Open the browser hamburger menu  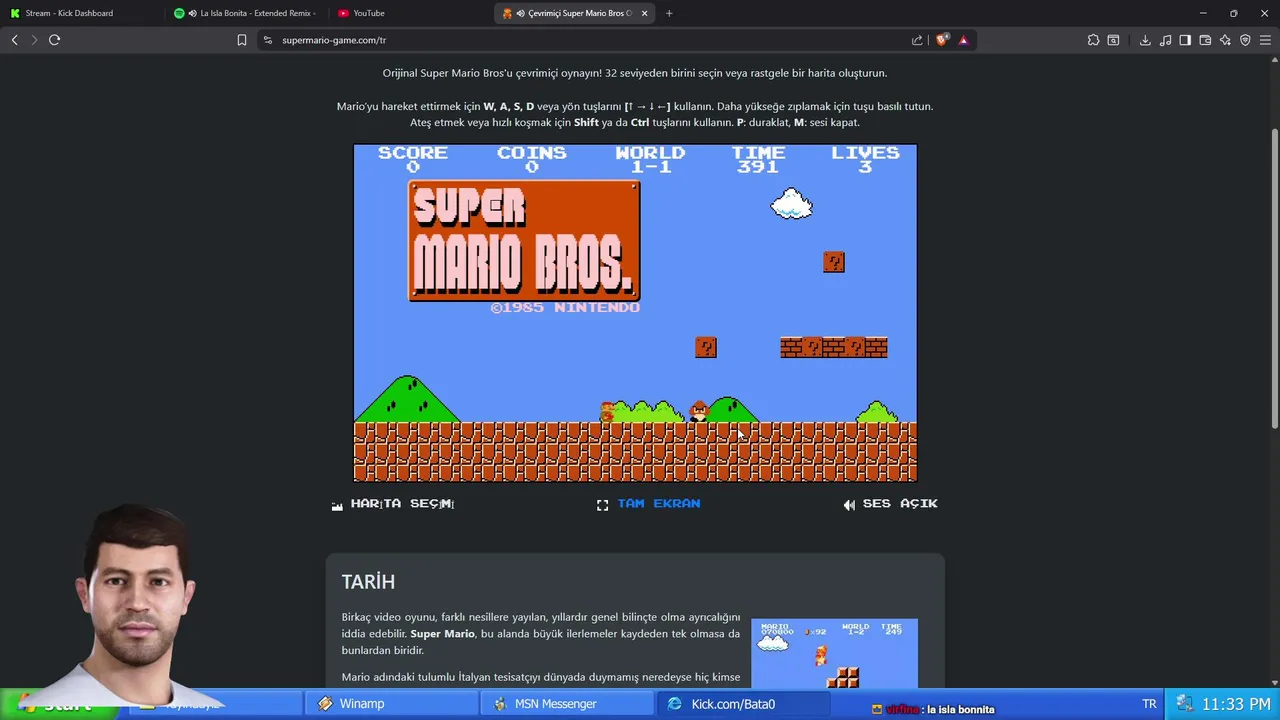tap(1265, 40)
